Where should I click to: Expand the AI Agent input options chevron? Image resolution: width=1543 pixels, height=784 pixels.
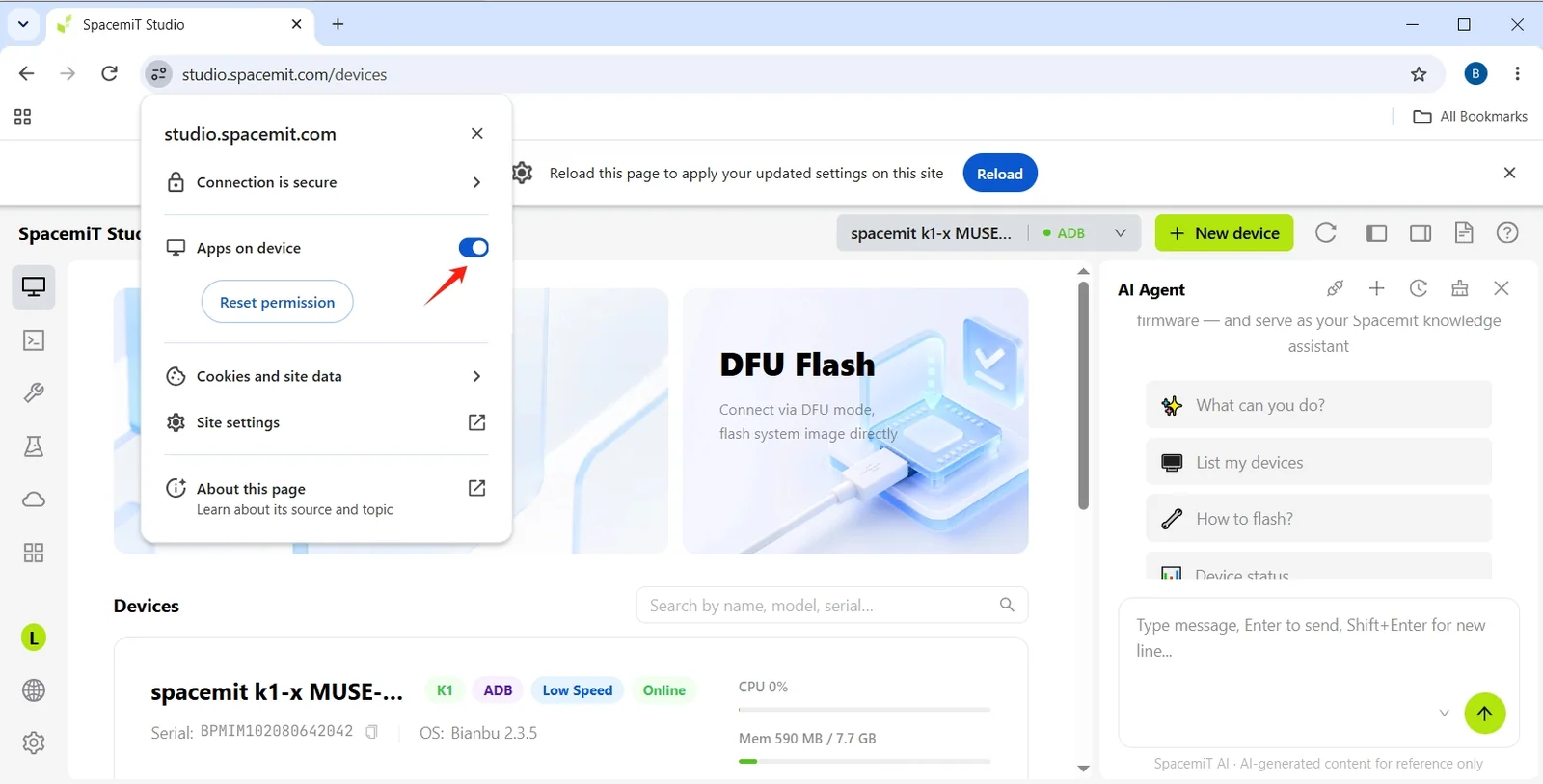point(1444,714)
